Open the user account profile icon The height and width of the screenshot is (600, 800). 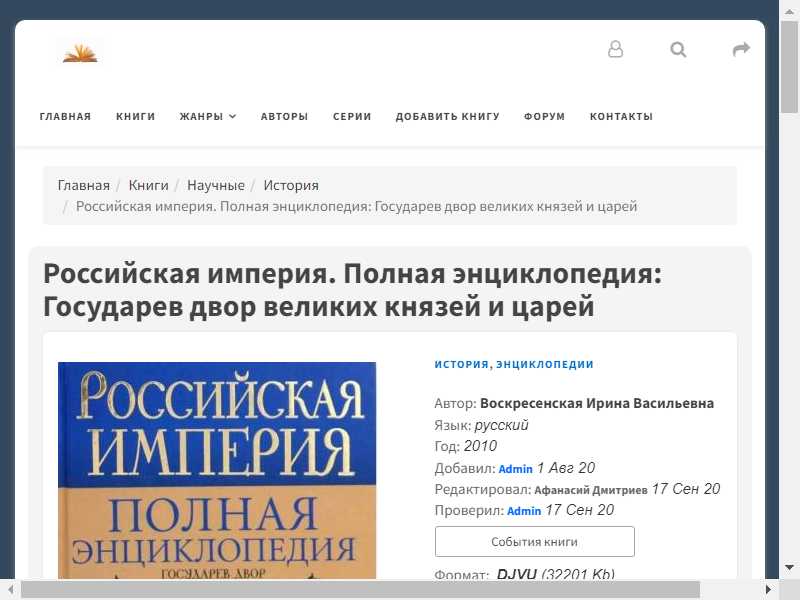pos(615,49)
